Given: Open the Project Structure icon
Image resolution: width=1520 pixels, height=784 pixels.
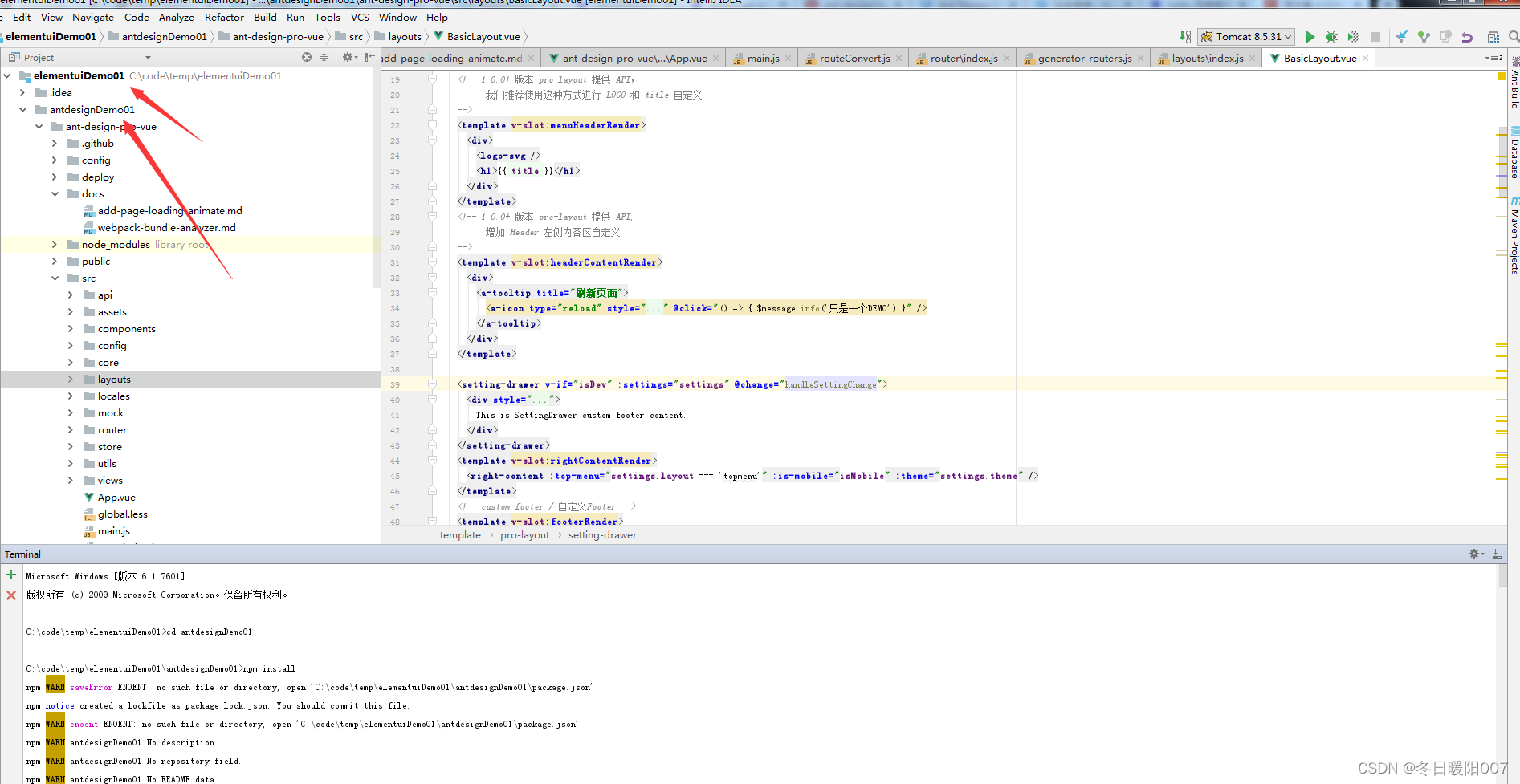Looking at the screenshot, I should (1494, 37).
